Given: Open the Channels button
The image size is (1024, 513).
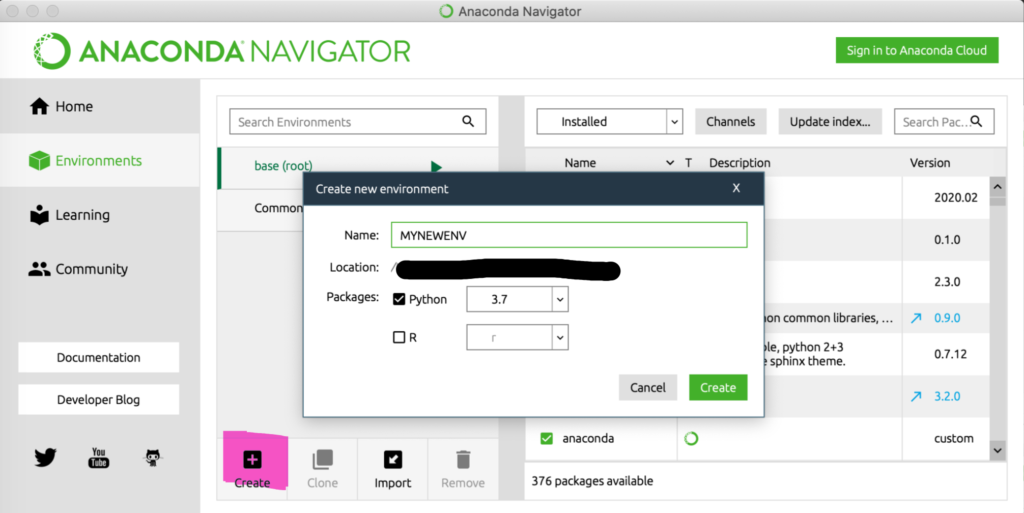Looking at the screenshot, I should 730,121.
